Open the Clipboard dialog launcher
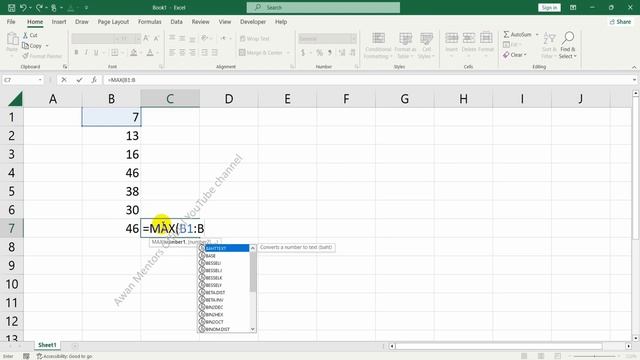The image size is (640, 360). (x=65, y=67)
